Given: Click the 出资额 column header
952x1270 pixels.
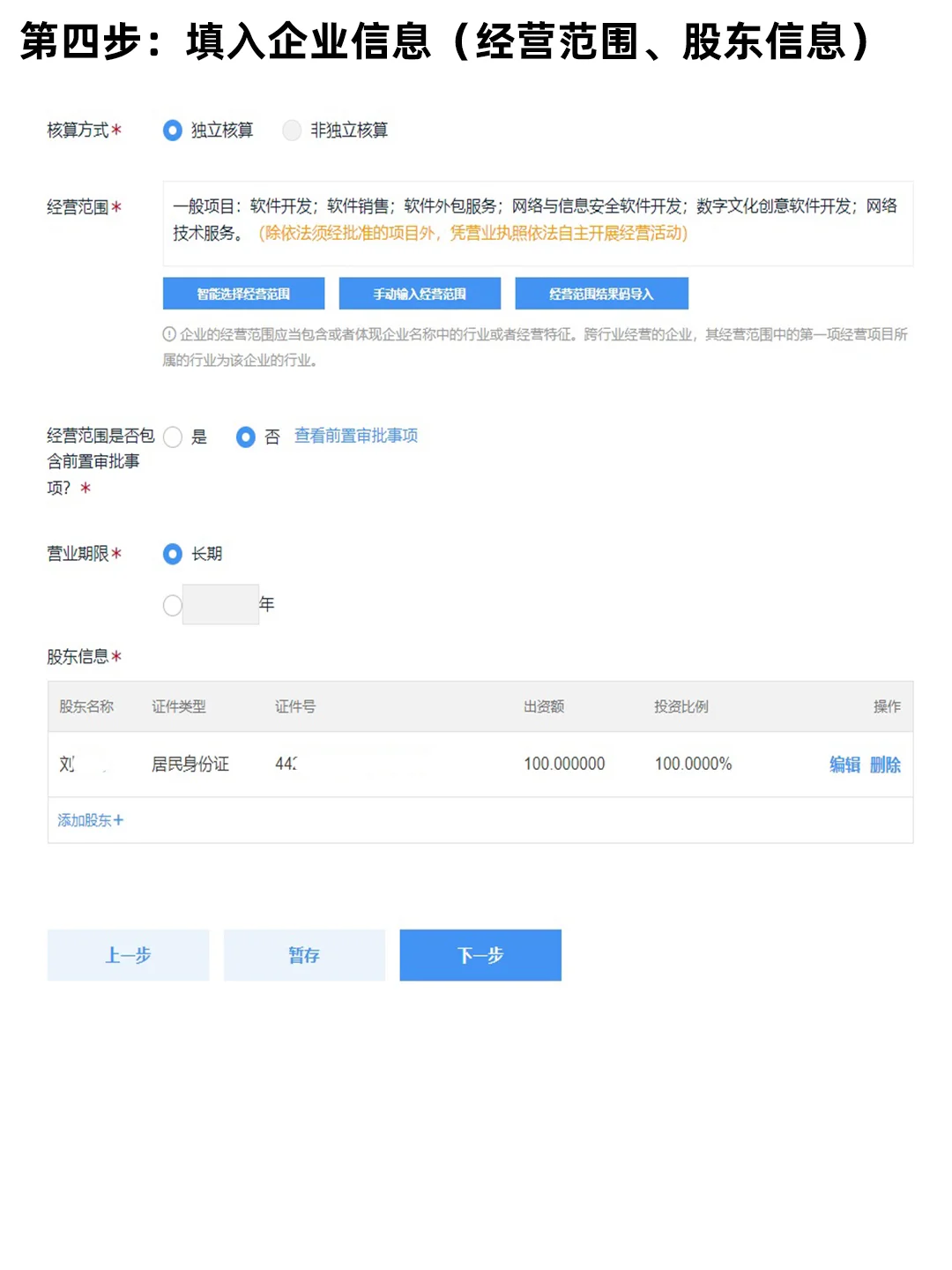Looking at the screenshot, I should tap(544, 706).
